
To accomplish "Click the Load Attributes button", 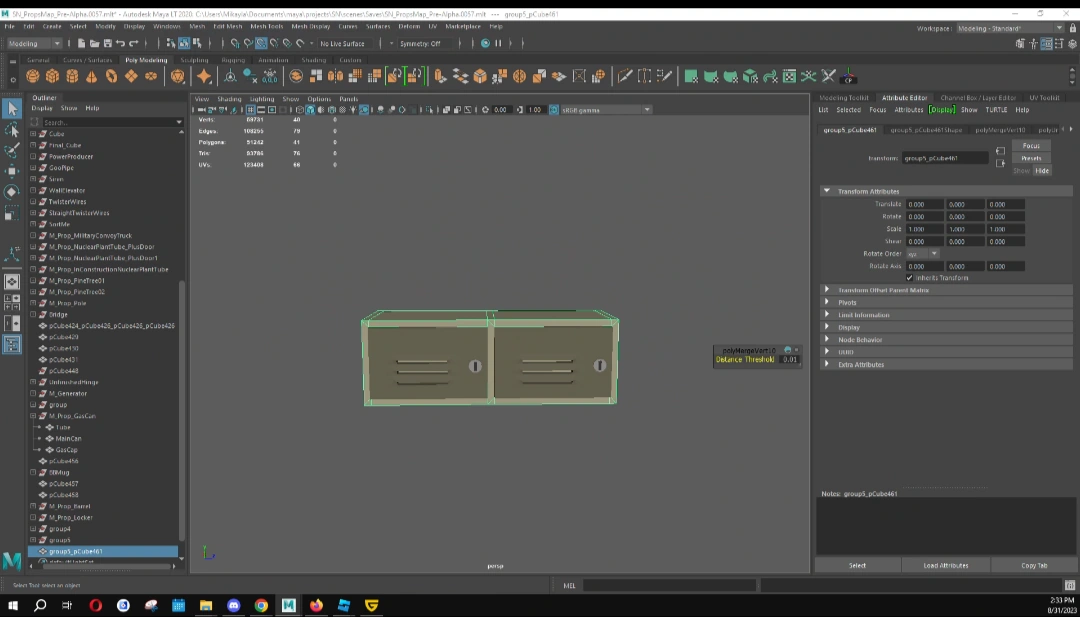I will (x=945, y=565).
